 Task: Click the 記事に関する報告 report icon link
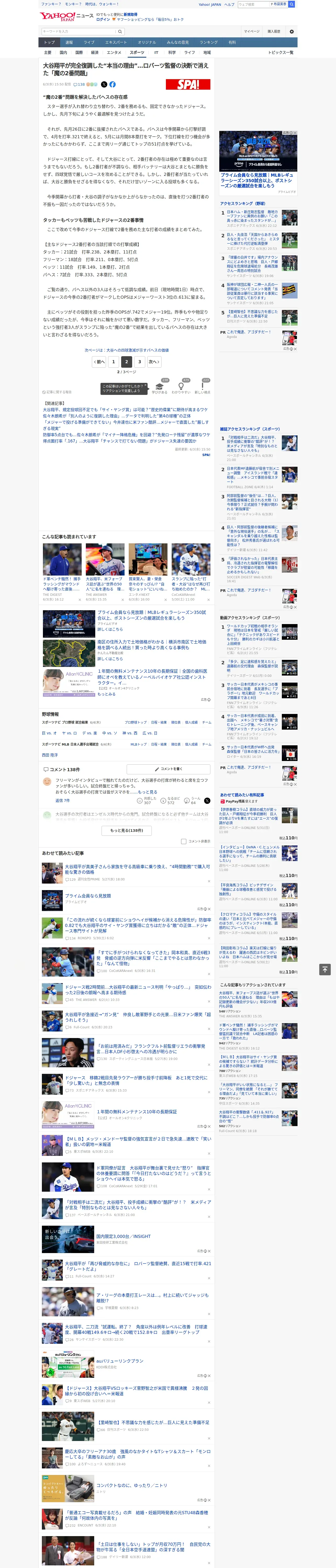point(57,392)
